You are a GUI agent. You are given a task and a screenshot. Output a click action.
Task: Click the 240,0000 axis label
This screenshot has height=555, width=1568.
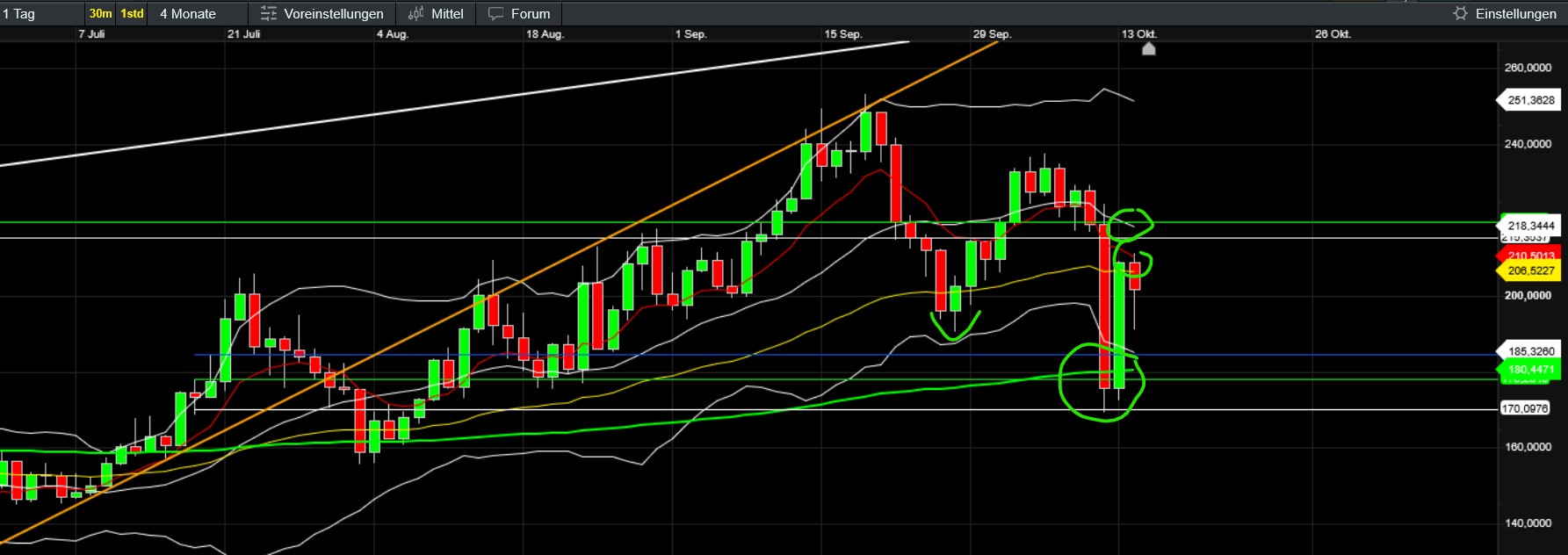pyautogui.click(x=1528, y=144)
